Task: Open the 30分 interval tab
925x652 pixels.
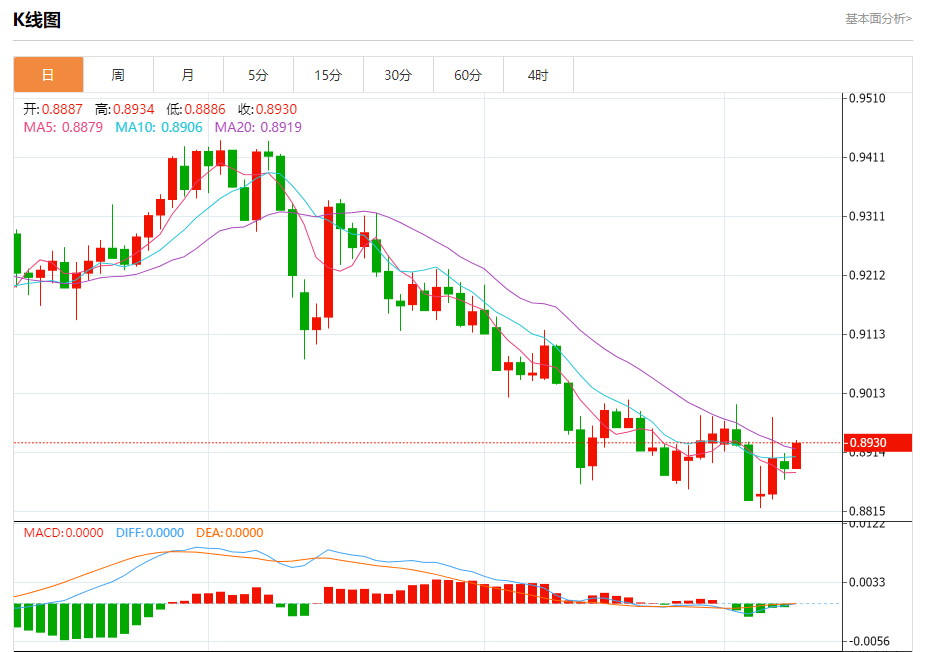Action: (x=398, y=75)
